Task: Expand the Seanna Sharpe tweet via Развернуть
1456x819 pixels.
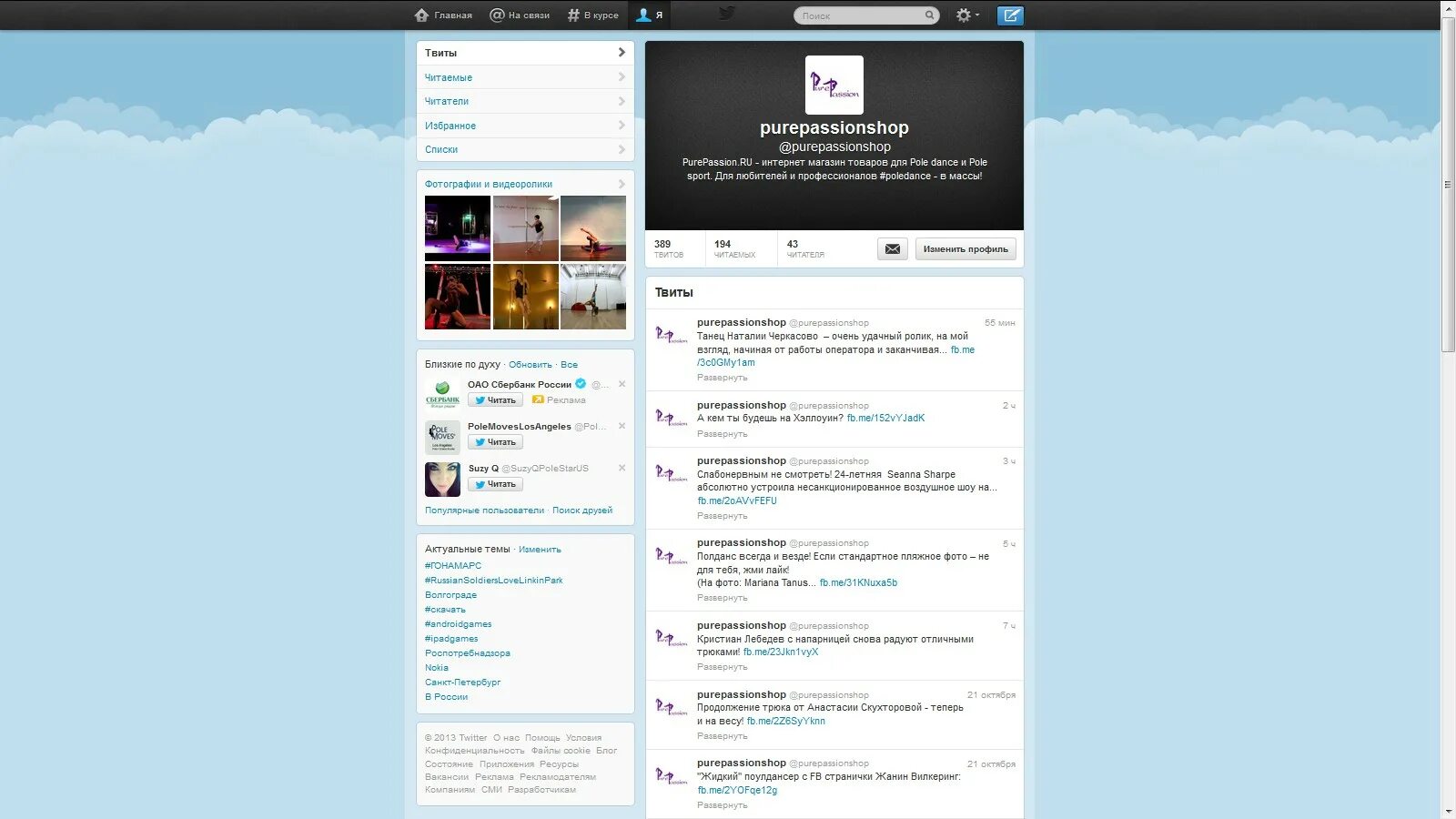Action: 722,516
